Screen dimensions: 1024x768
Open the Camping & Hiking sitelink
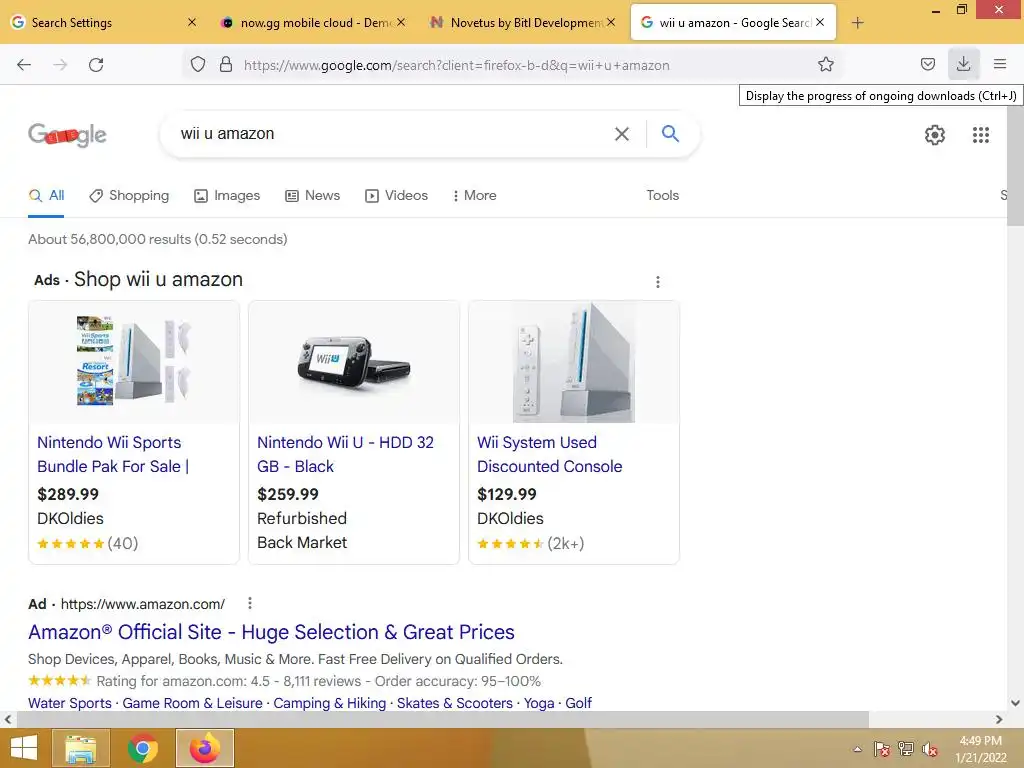pyautogui.click(x=330, y=703)
